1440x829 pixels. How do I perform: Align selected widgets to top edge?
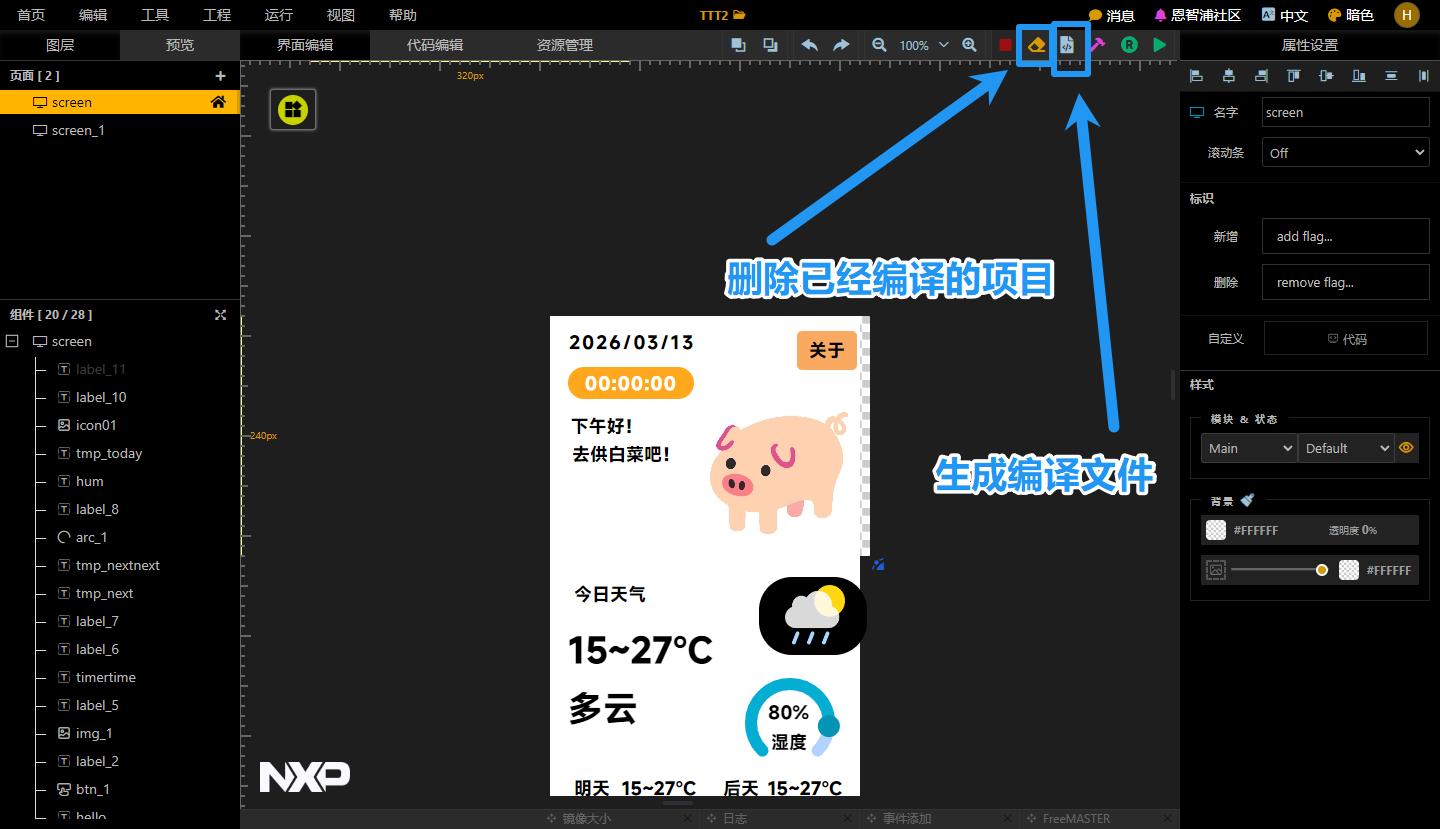(1293, 76)
